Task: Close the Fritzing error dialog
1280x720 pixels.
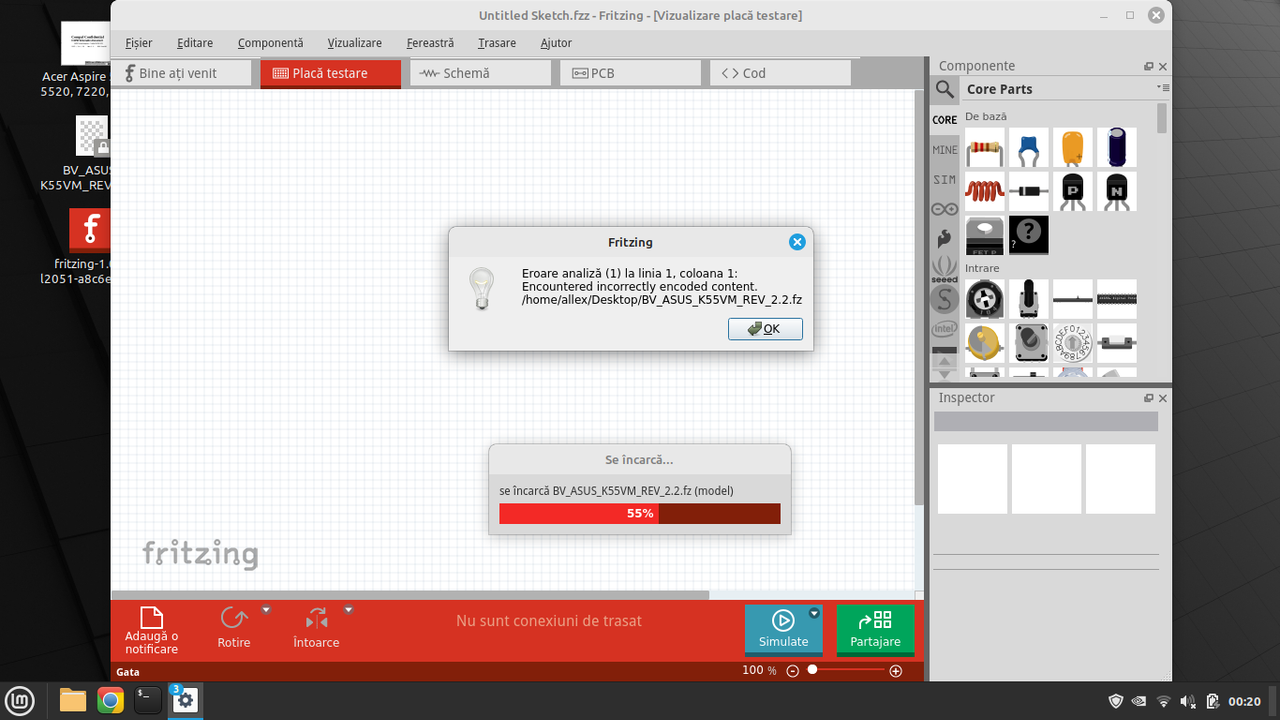Action: [797, 242]
